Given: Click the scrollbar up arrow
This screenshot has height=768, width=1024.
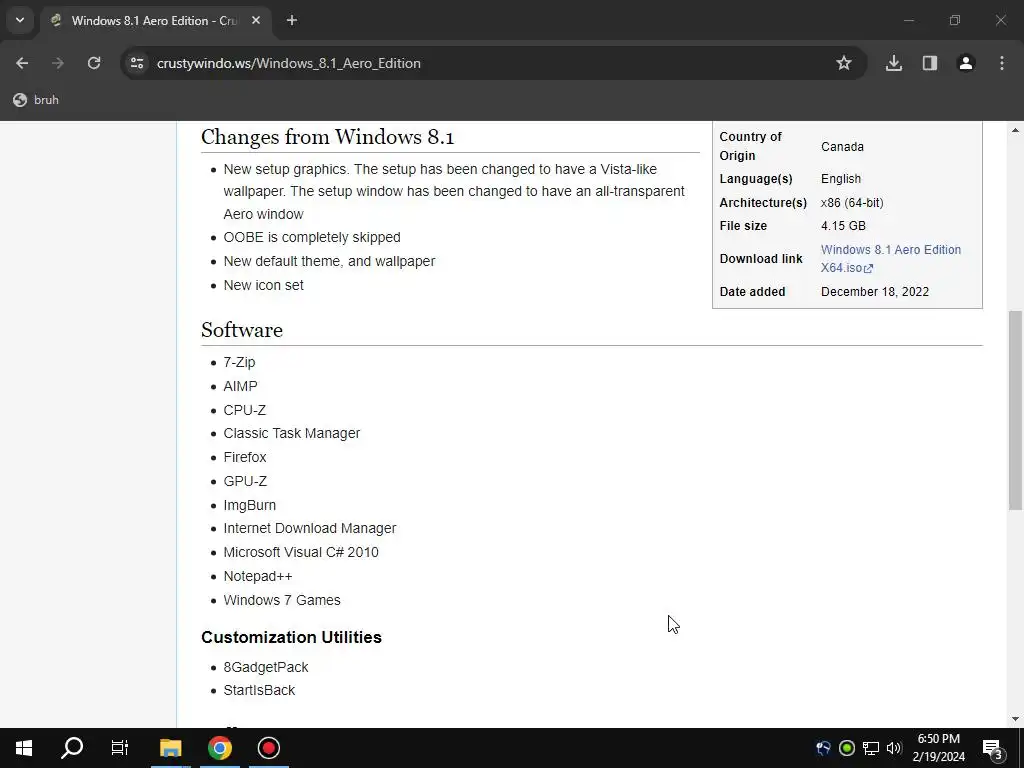Looking at the screenshot, I should point(1015,130).
